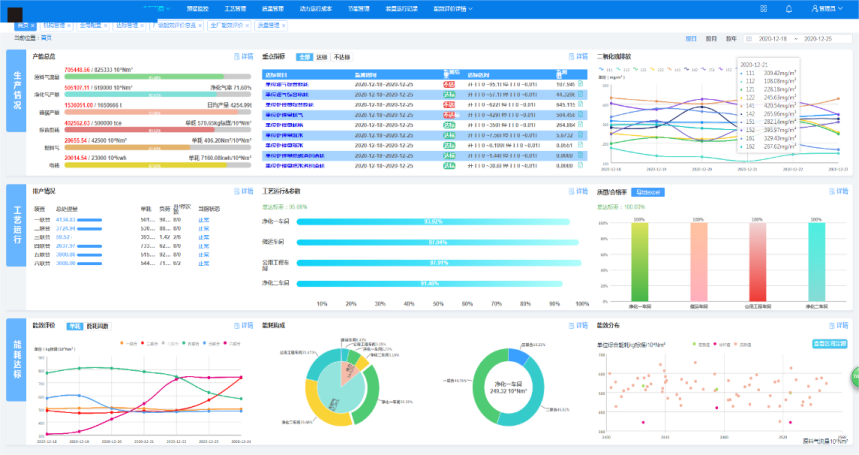The image size is (859, 455).
Task: Open 详情 in 重点指标 panel
Action: pyautogui.click(x=577, y=57)
